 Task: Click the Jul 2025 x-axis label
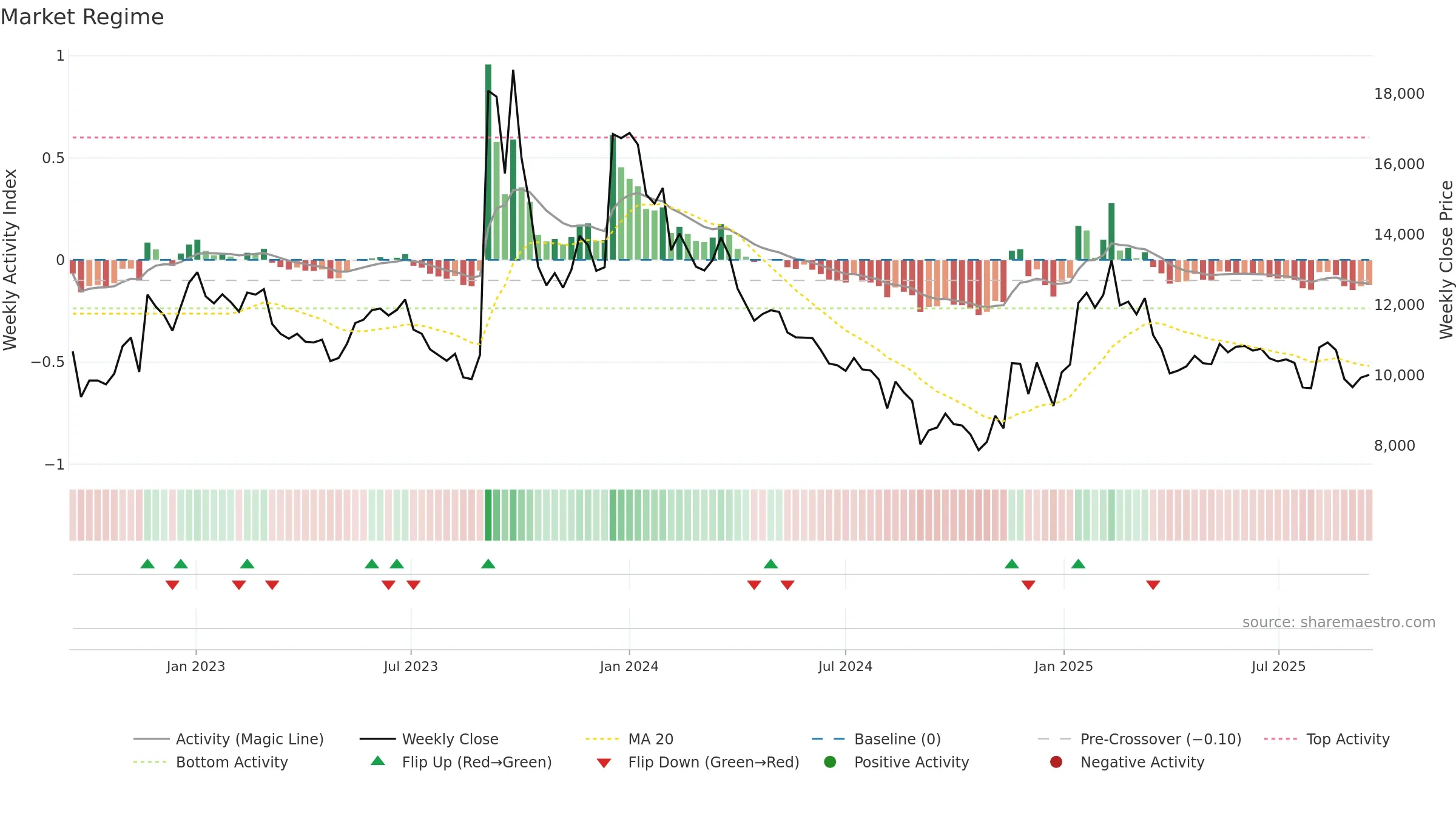pos(1278,666)
